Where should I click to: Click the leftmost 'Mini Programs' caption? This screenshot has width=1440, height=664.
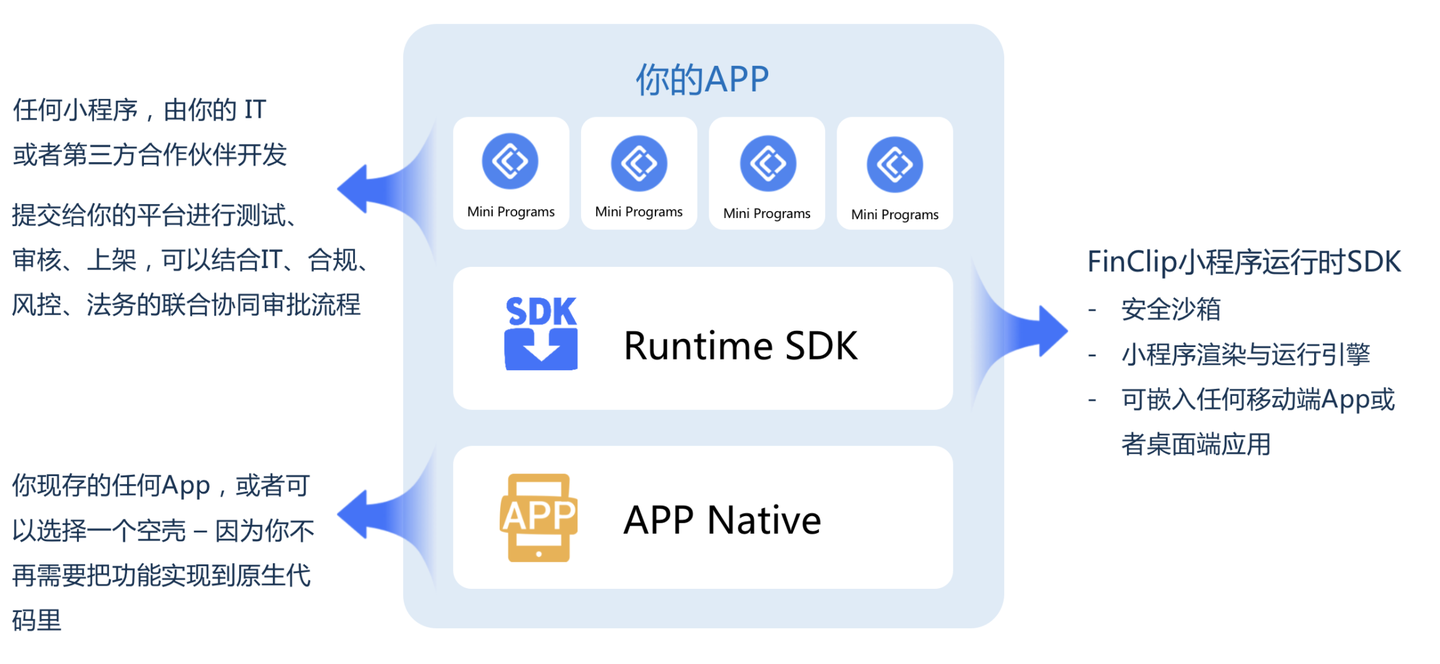pyautogui.click(x=511, y=212)
